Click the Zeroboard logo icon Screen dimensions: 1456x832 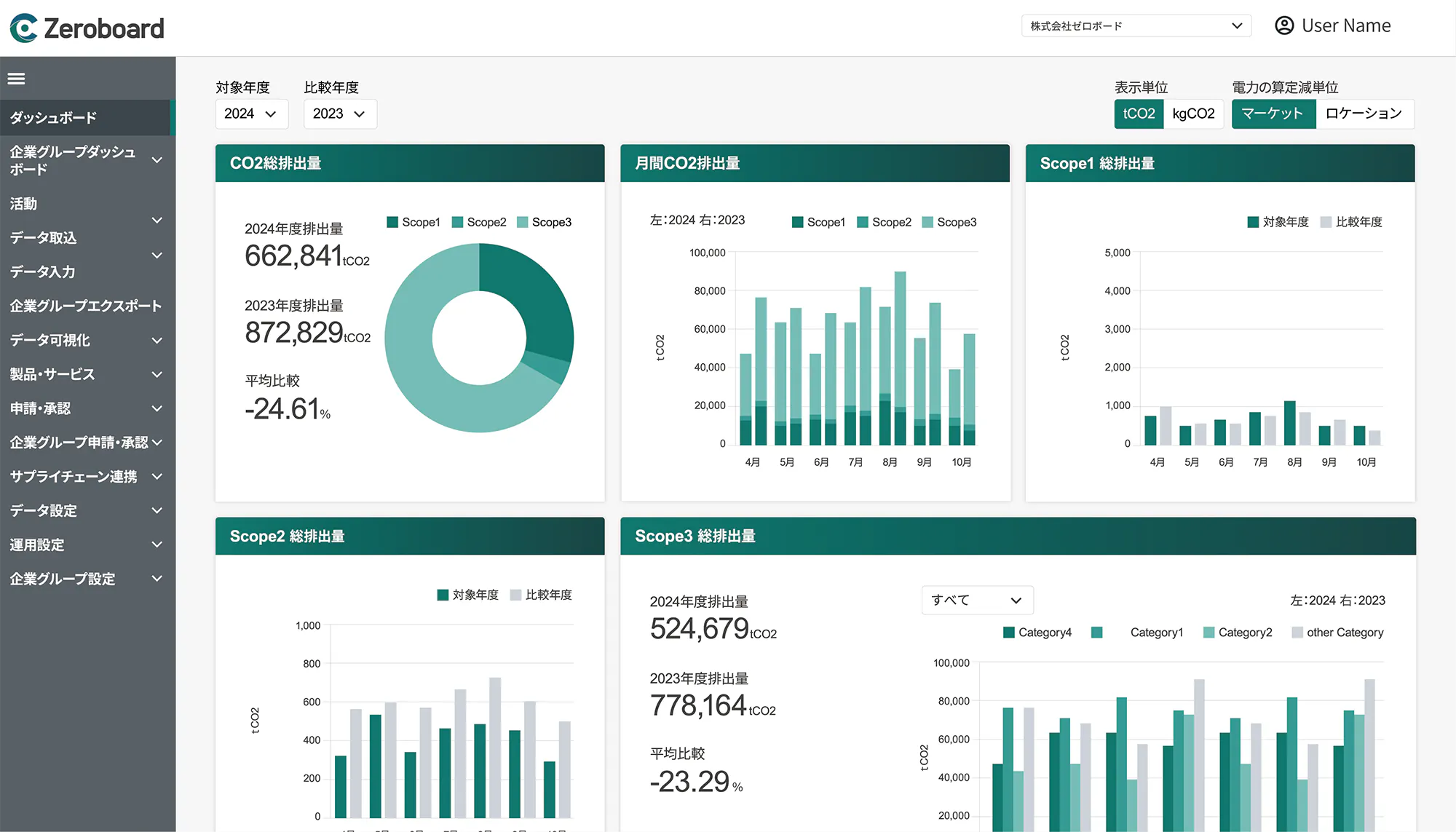pyautogui.click(x=23, y=28)
